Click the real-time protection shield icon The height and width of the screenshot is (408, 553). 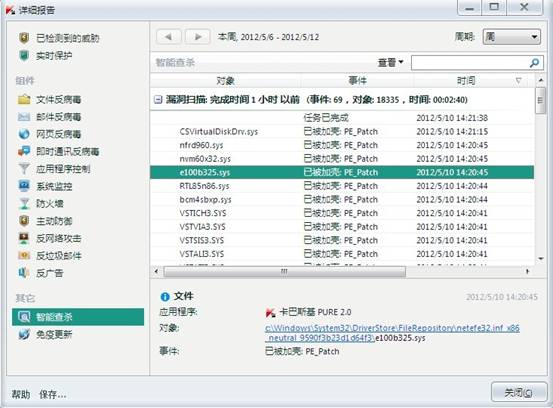[24, 55]
